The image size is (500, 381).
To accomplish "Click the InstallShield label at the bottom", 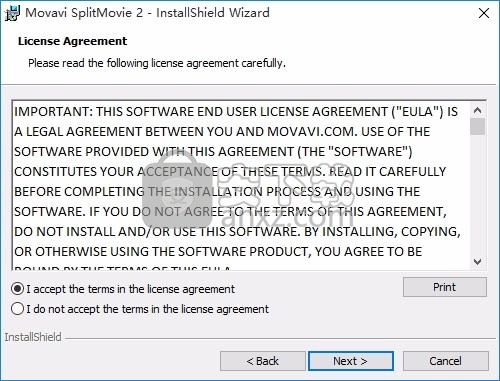I will (x=33, y=337).
